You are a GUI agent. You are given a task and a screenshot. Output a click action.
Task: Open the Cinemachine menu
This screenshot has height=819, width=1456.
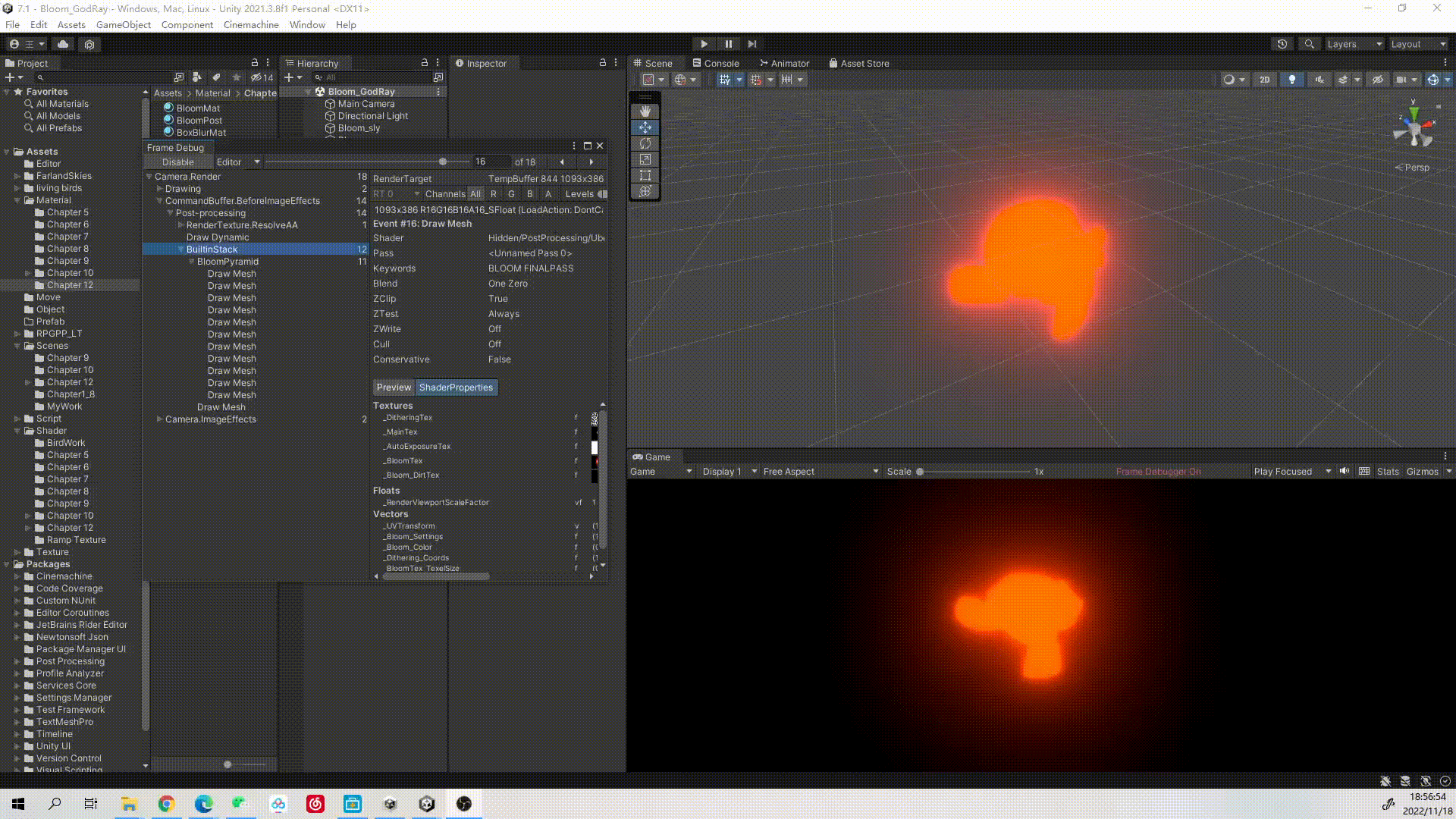coord(251,25)
